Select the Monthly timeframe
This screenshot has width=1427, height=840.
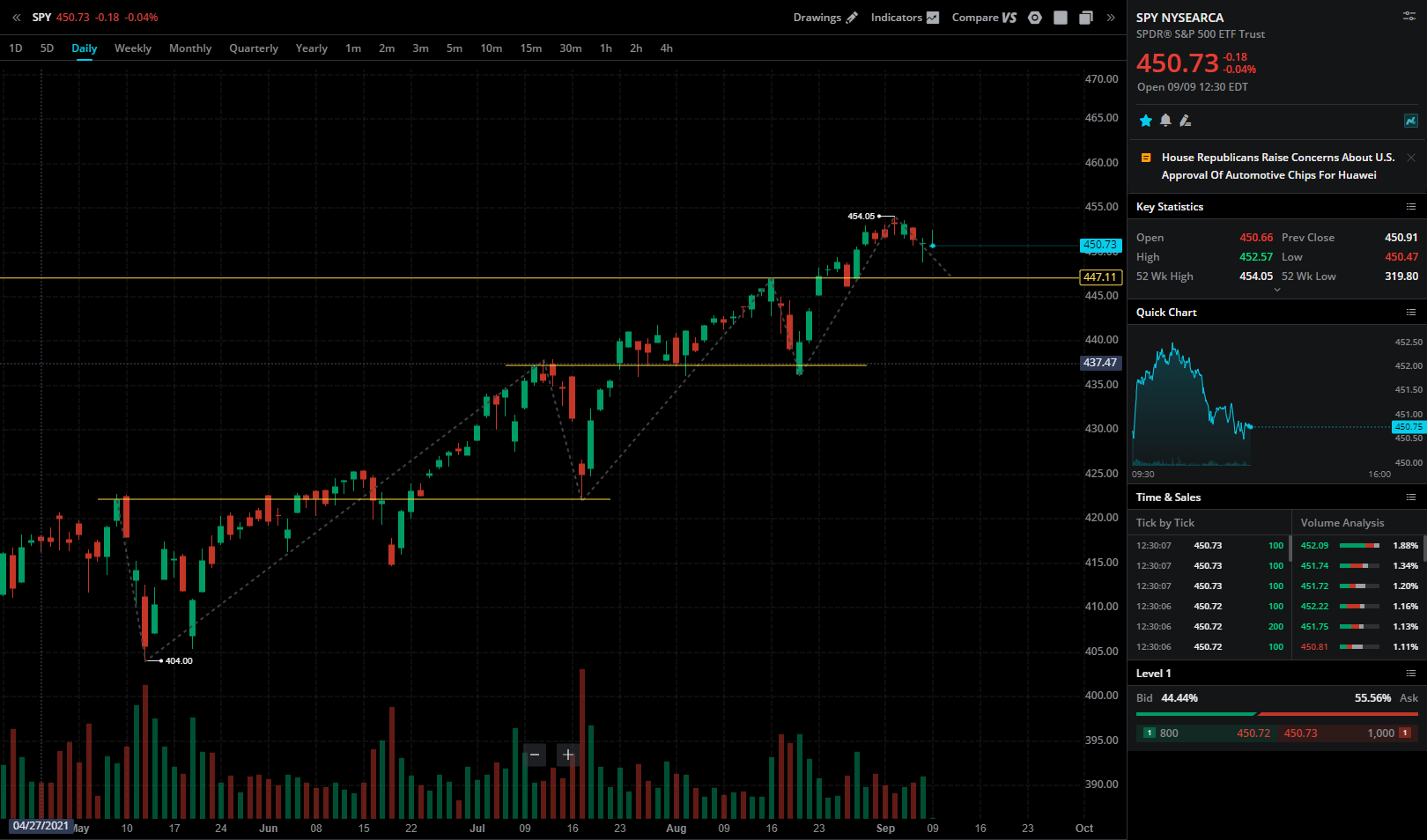pos(190,48)
